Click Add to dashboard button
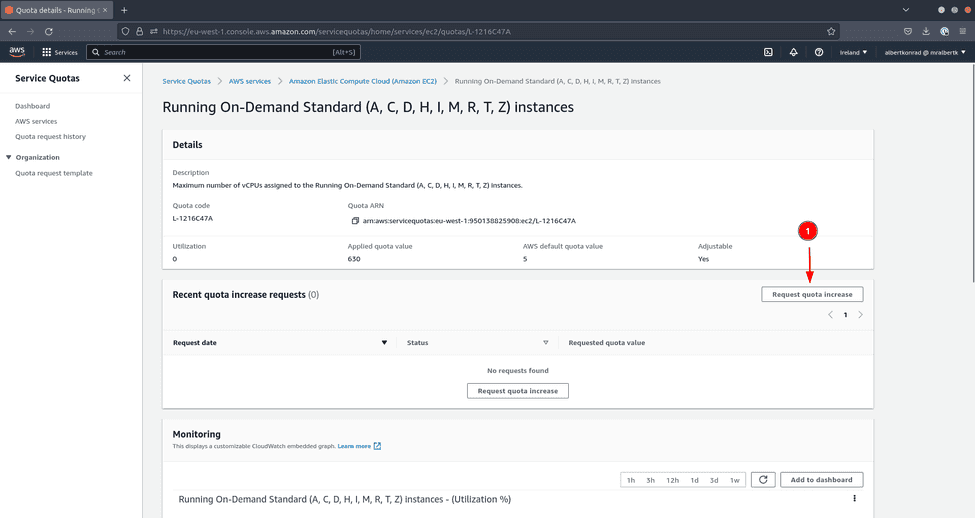The width and height of the screenshot is (975, 518). coord(821,480)
